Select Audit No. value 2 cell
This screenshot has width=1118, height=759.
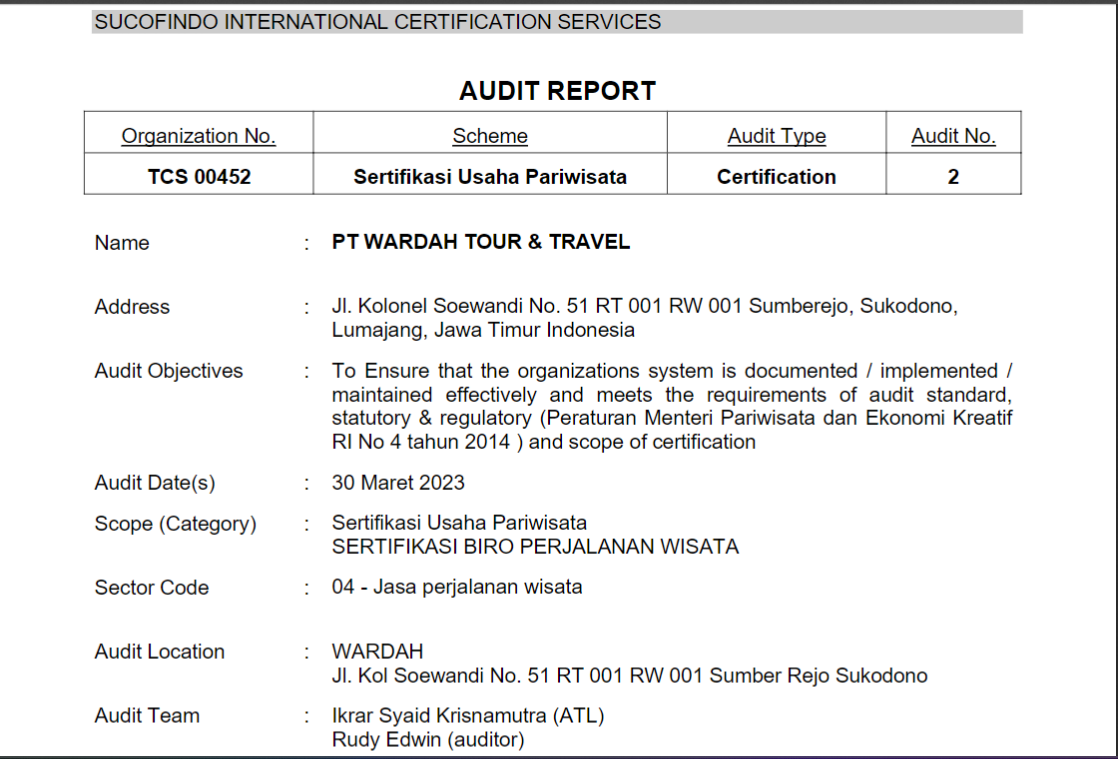tap(953, 177)
